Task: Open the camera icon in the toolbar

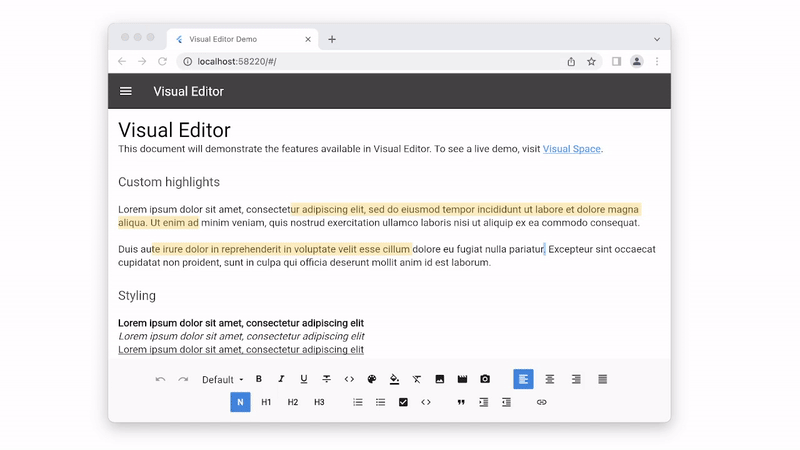Action: [485, 379]
